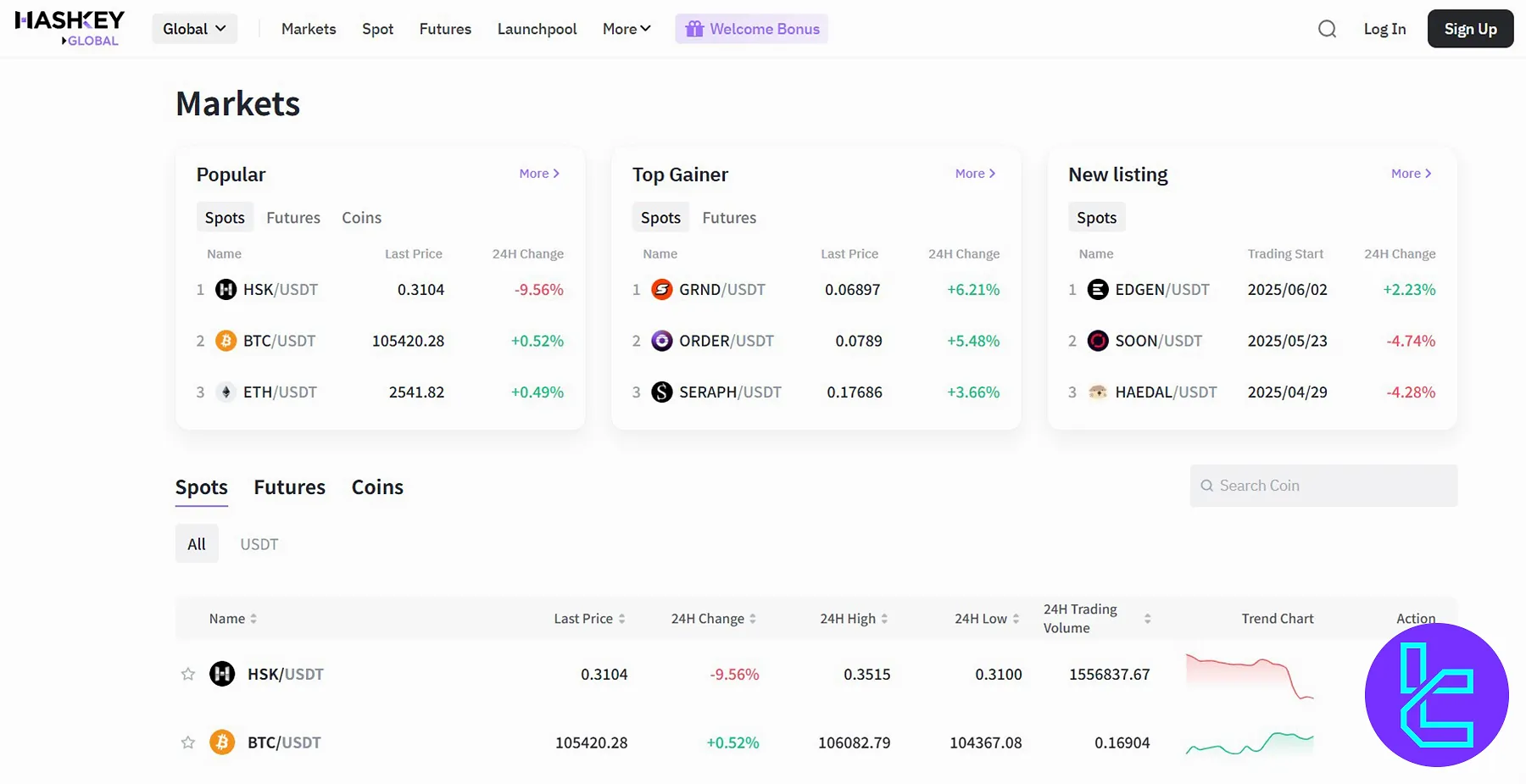Focus the Search Coin field
Viewport: 1526px width, 784px height.
click(1324, 486)
